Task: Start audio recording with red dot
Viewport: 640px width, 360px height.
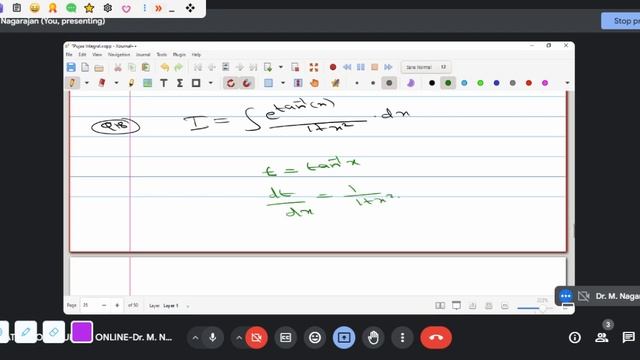Action: tap(333, 67)
